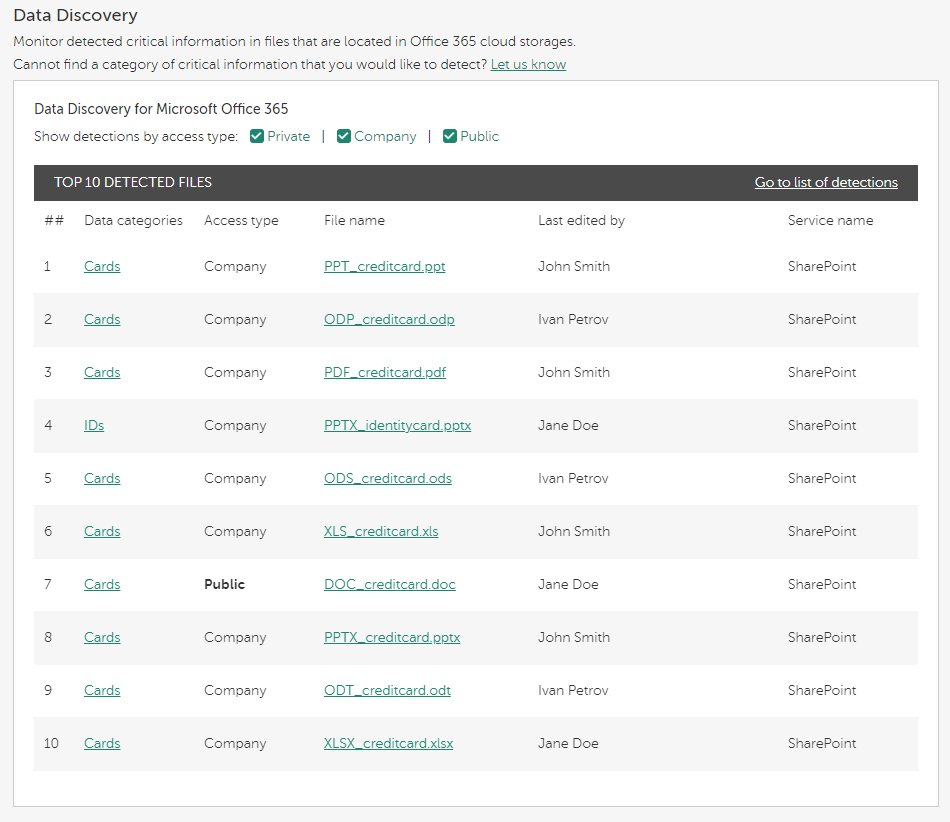950x822 pixels.
Task: Click the Cards category in row 10
Action: (102, 743)
